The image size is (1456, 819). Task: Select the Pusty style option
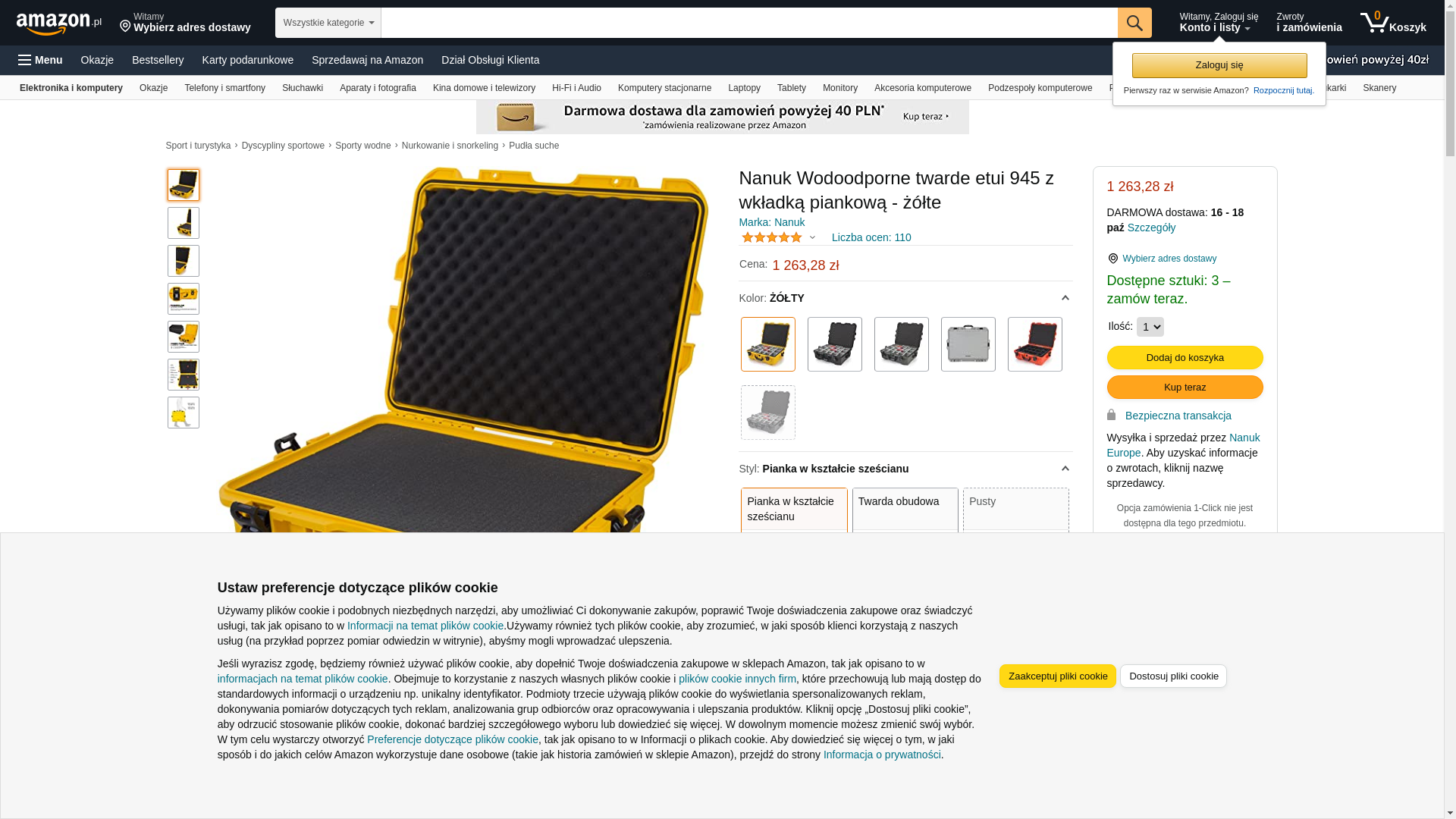coord(1016,510)
